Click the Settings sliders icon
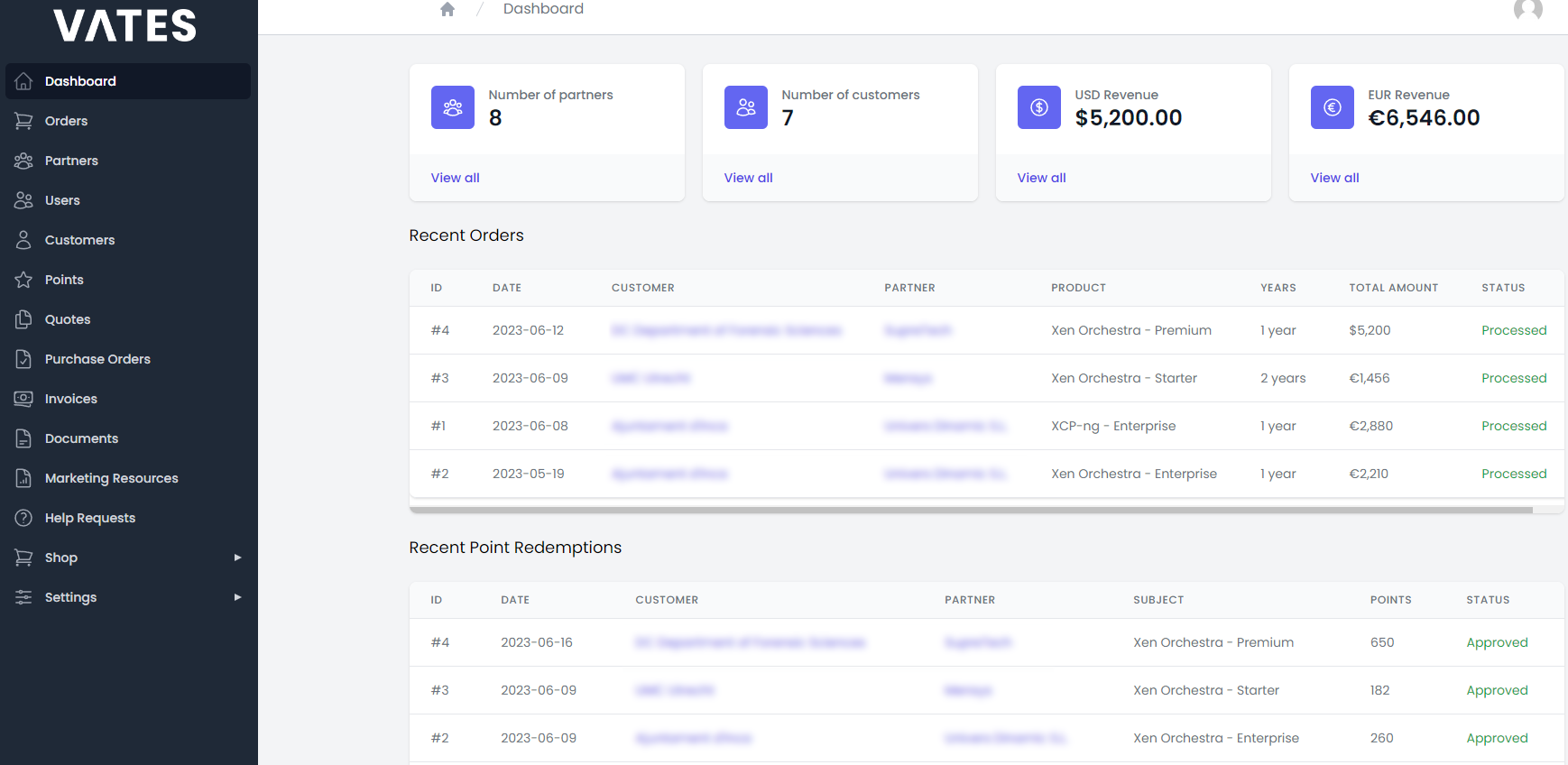Screen dimensions: 1568x765 (23, 597)
